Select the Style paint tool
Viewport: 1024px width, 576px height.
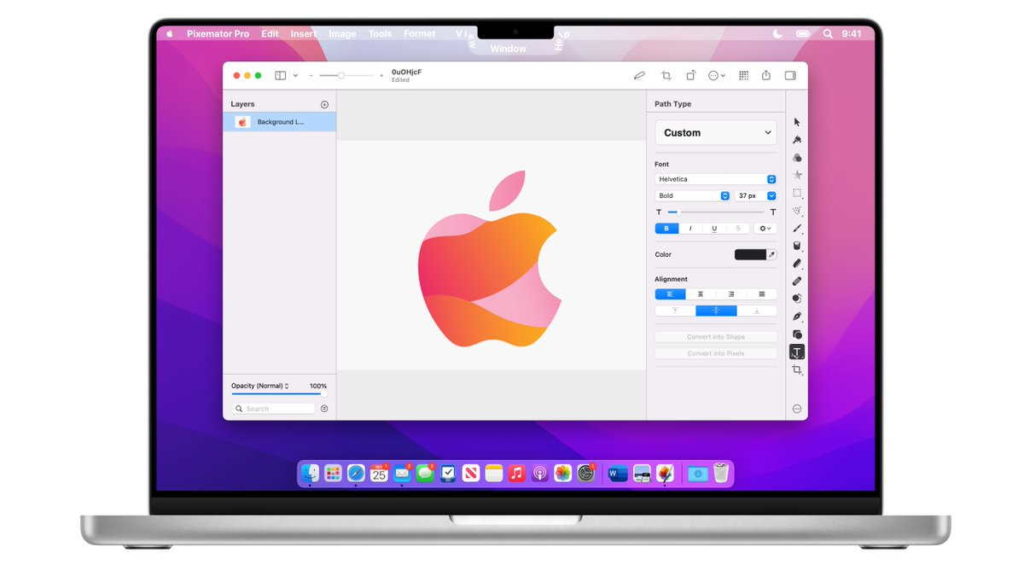coord(797,140)
